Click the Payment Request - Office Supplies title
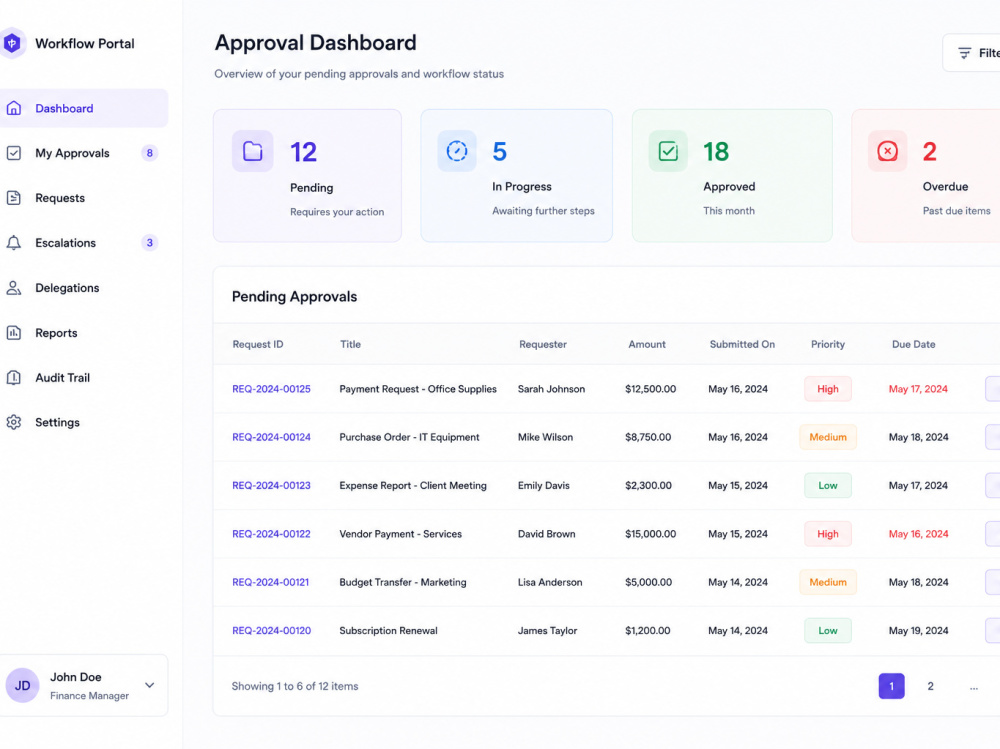 (x=418, y=389)
